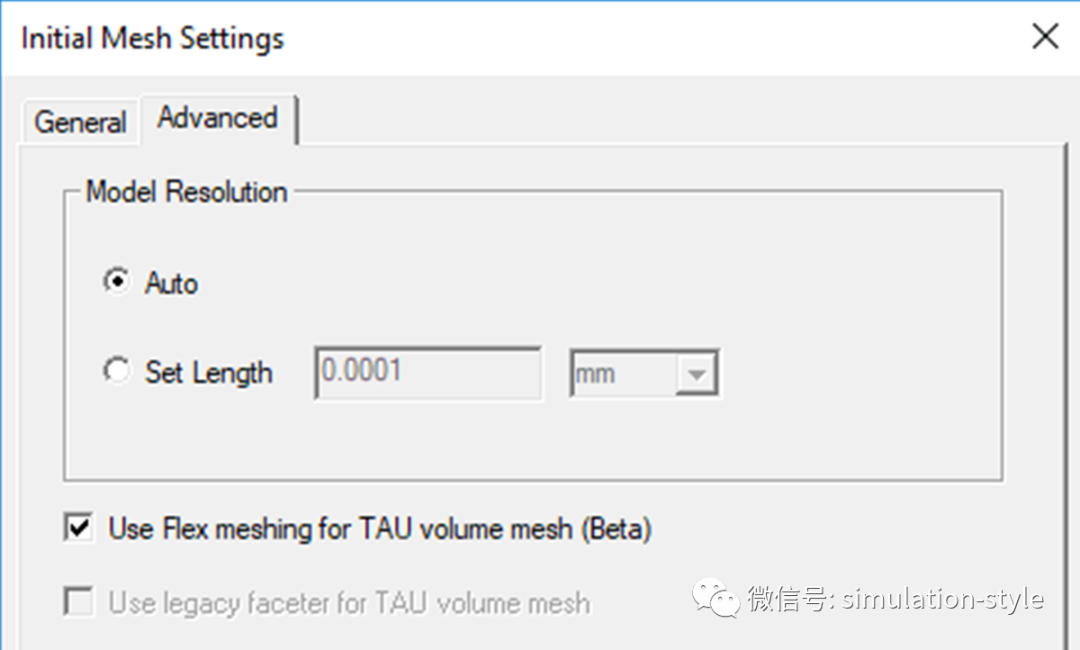Select the Advanced tab
Screen dimensions: 1080x650
(x=218, y=118)
